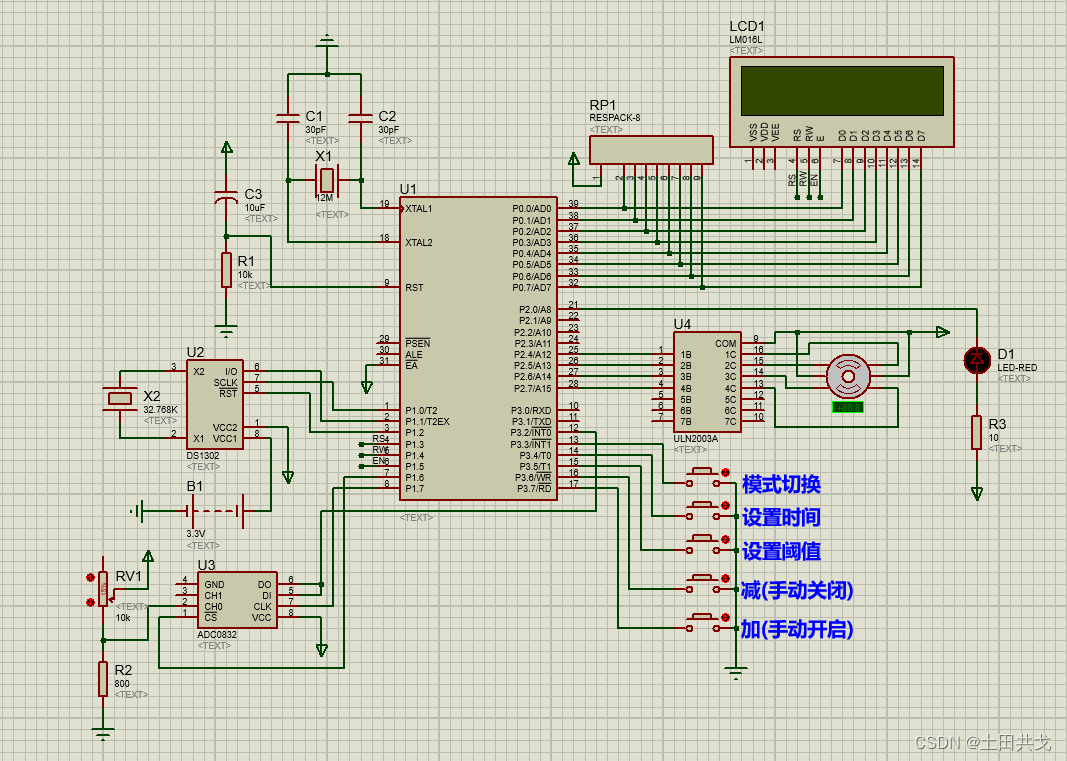Select capacitor C1 30pF
This screenshot has height=761, width=1067.
point(288,119)
